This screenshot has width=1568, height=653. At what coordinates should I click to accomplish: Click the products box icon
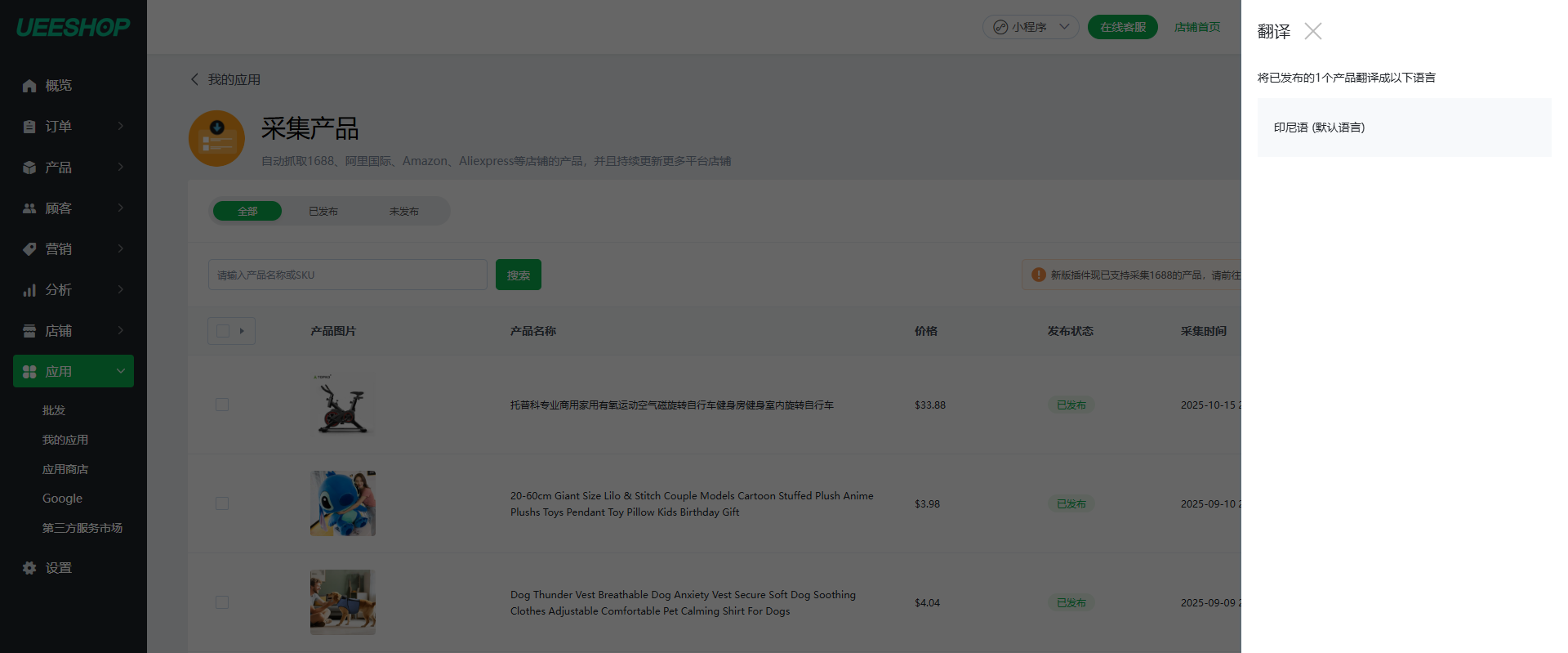(29, 168)
